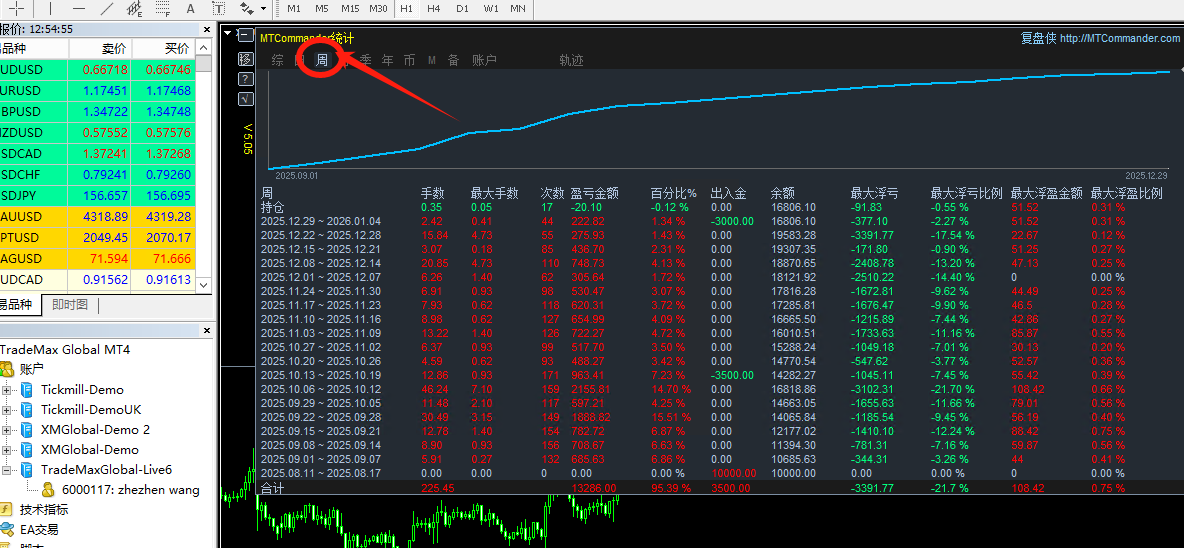Click the 盈亏金额 column header
The width and height of the screenshot is (1184, 548).
(x=594, y=193)
